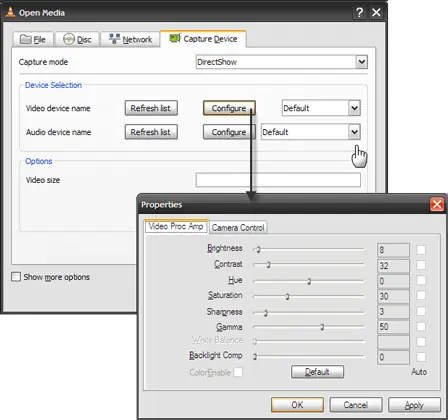
Task: Close the Properties dialog with red X
Action: pos(437,205)
